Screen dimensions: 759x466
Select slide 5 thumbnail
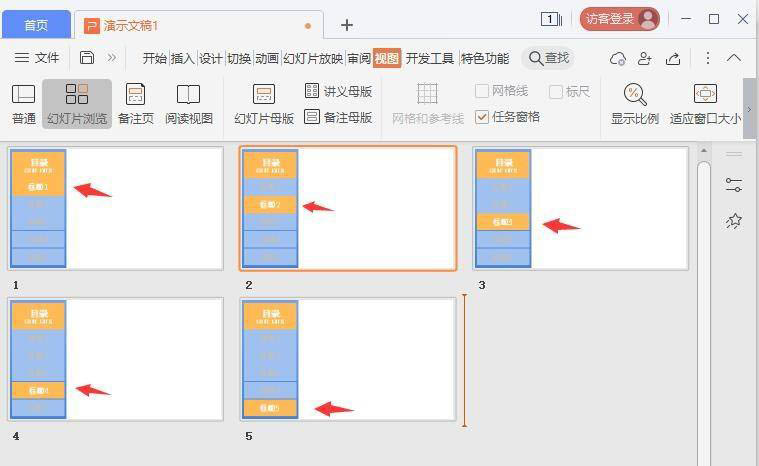(x=348, y=359)
